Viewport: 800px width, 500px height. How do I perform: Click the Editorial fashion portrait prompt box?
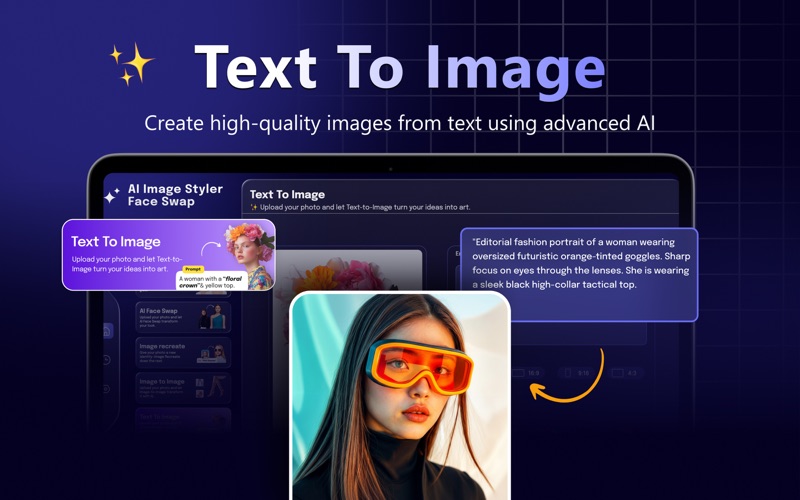coord(579,274)
